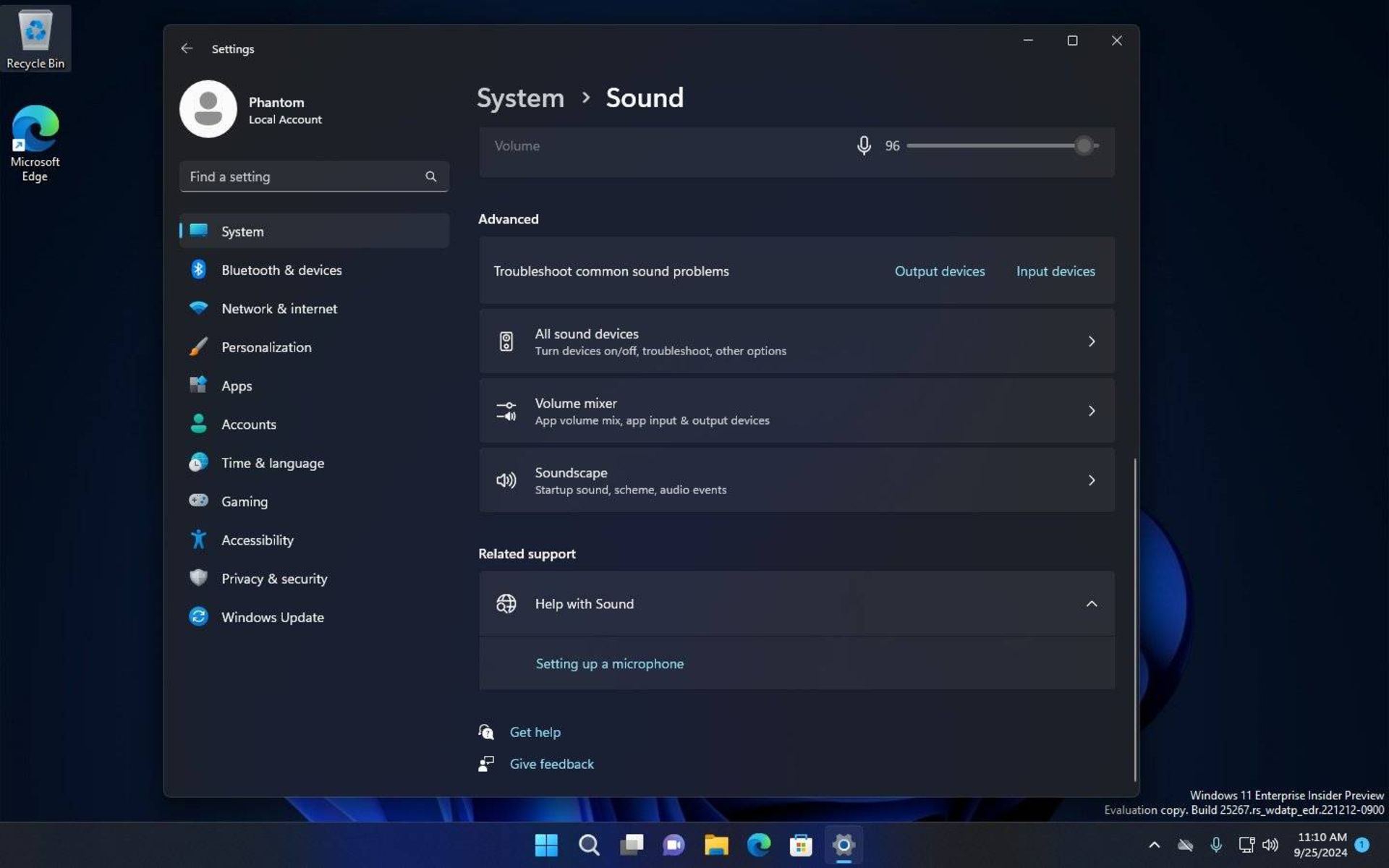The image size is (1389, 868).
Task: Select the Windows Update icon
Action: pos(198,616)
